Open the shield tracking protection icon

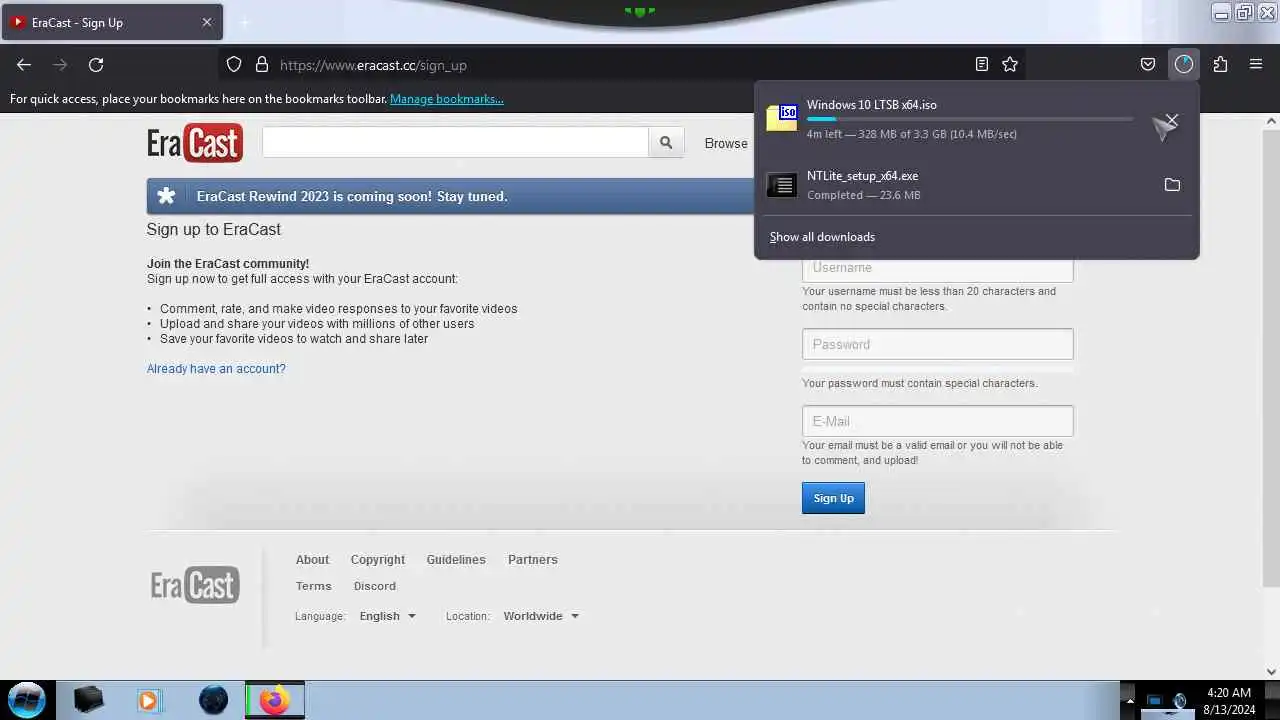pyautogui.click(x=234, y=65)
